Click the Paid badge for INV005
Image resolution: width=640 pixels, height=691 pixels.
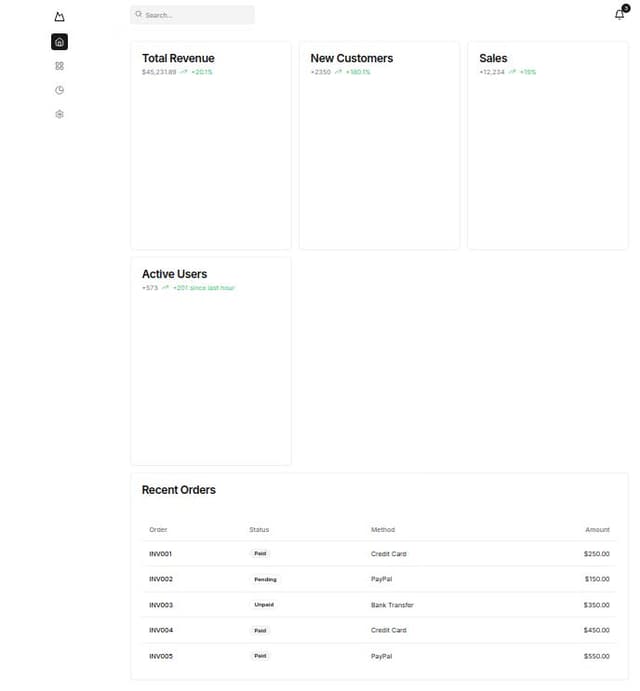[260, 656]
